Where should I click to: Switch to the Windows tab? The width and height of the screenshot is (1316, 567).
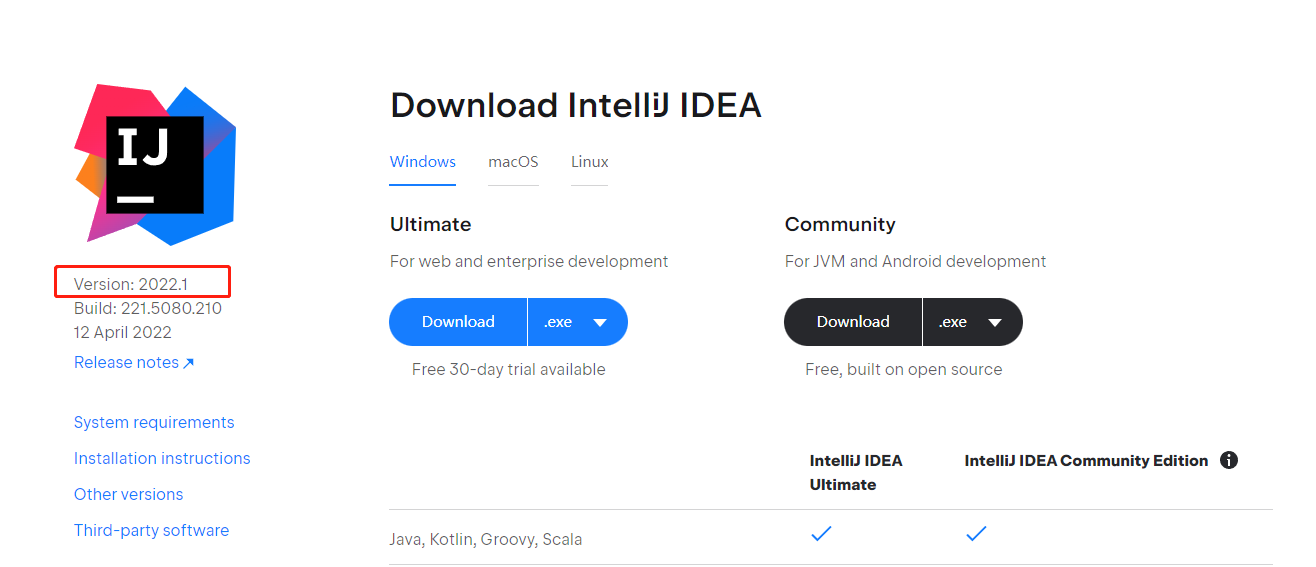click(x=423, y=162)
